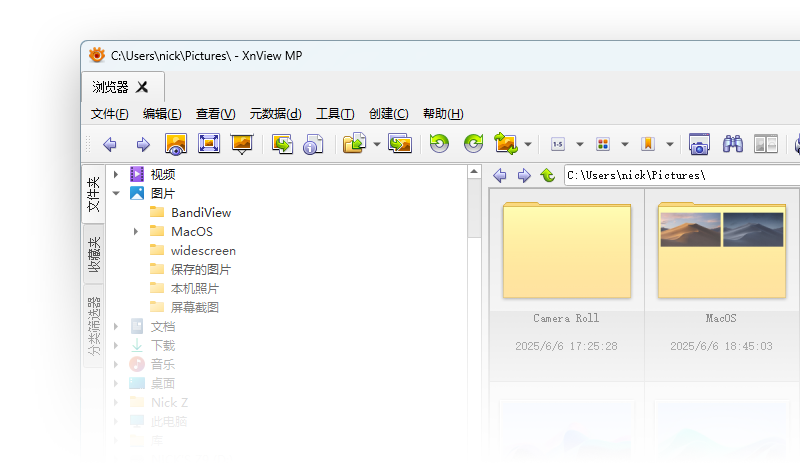Switch to the 分类筛选器 side tab
The image size is (800, 465).
tap(93, 326)
